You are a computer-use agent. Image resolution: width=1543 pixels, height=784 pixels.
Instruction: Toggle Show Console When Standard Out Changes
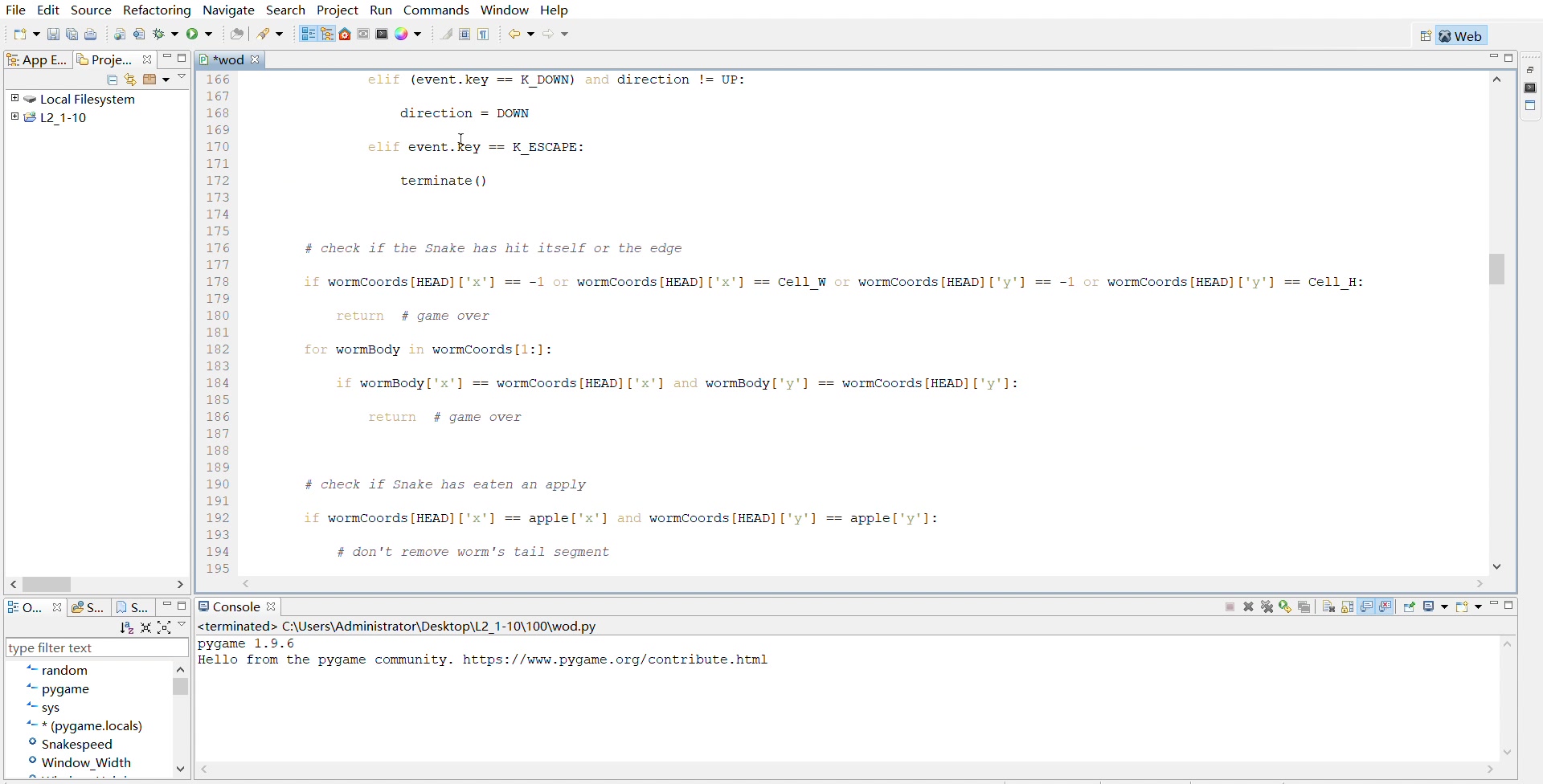(1368, 608)
